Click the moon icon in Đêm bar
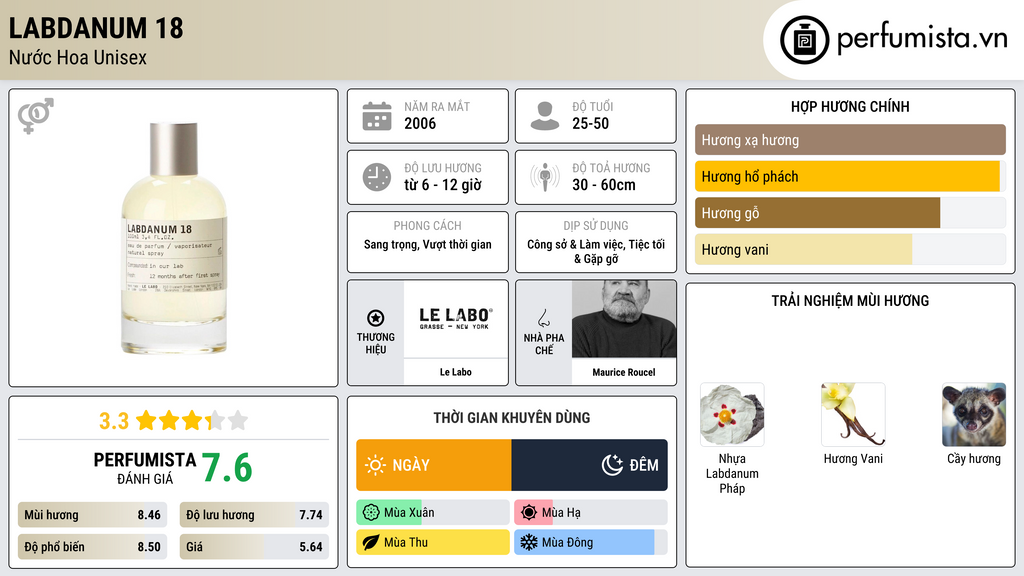The image size is (1024, 576). pos(612,465)
